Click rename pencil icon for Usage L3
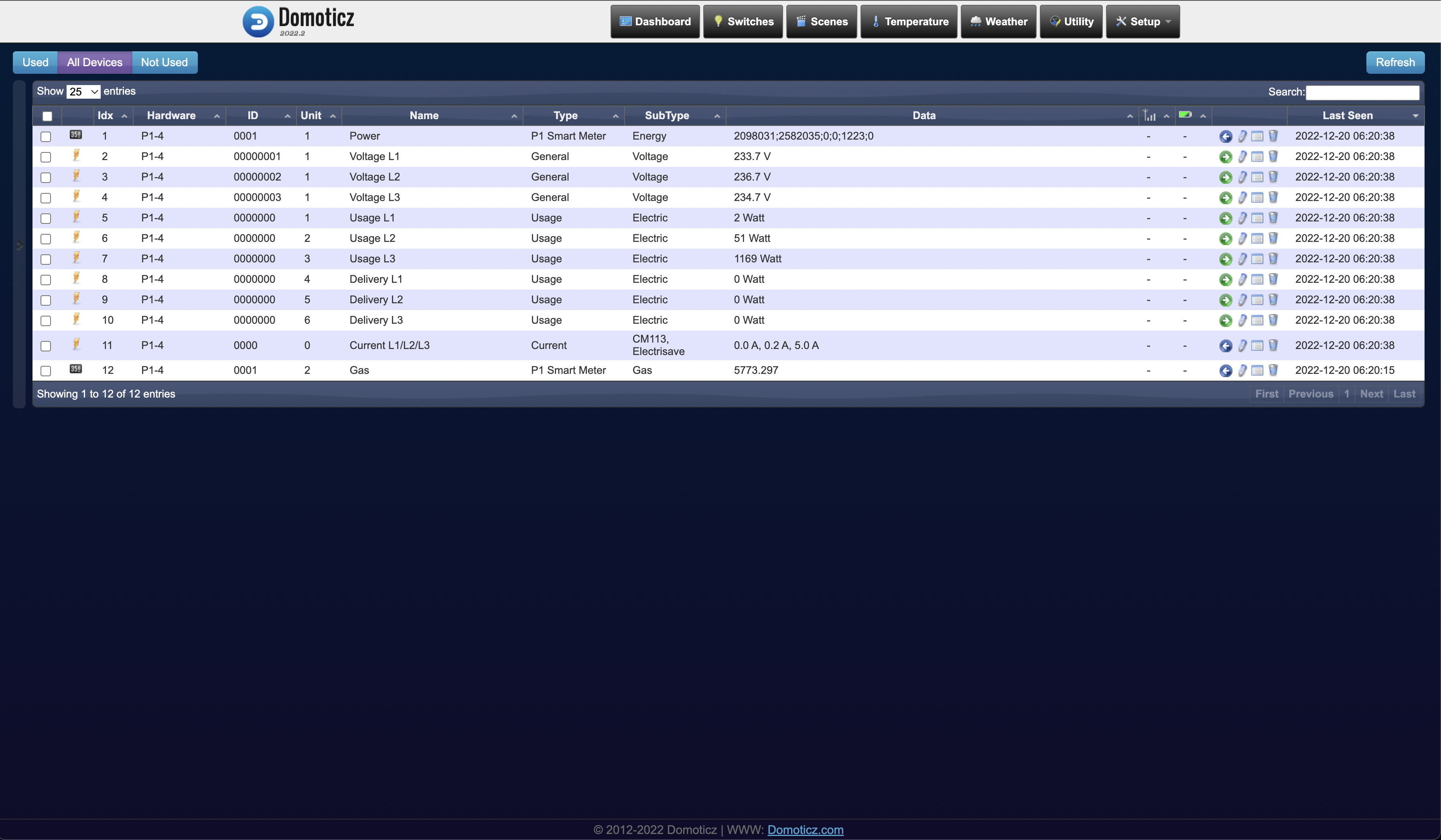The height and width of the screenshot is (840, 1441). (1242, 259)
